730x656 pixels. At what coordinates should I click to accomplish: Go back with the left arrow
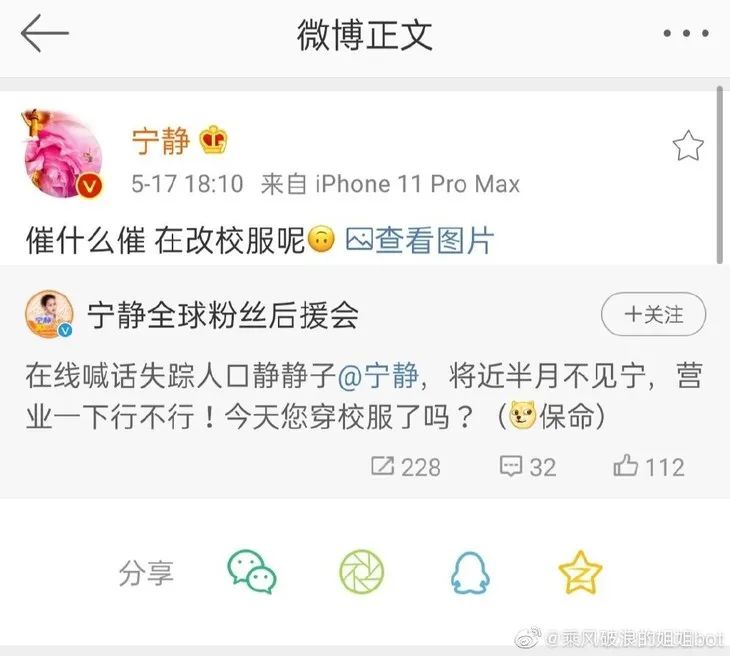(x=45, y=33)
